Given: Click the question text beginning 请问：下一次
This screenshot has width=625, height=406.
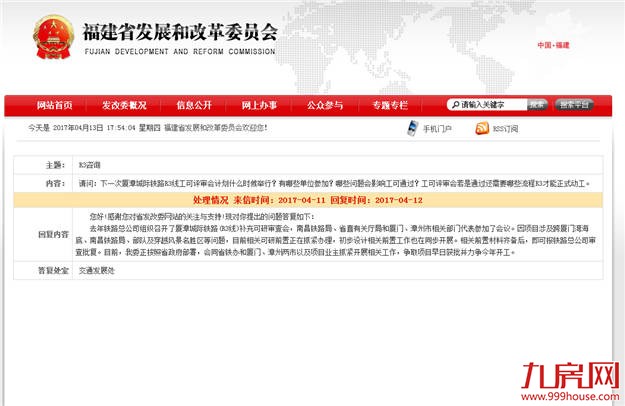Looking at the screenshot, I should (334, 184).
